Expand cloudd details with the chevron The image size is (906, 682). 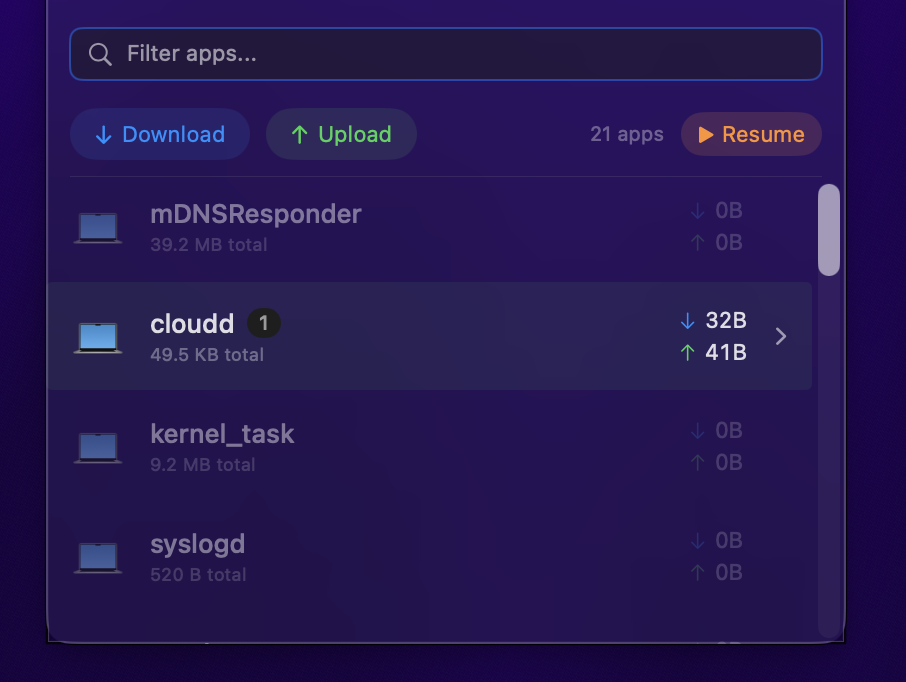click(x=781, y=336)
